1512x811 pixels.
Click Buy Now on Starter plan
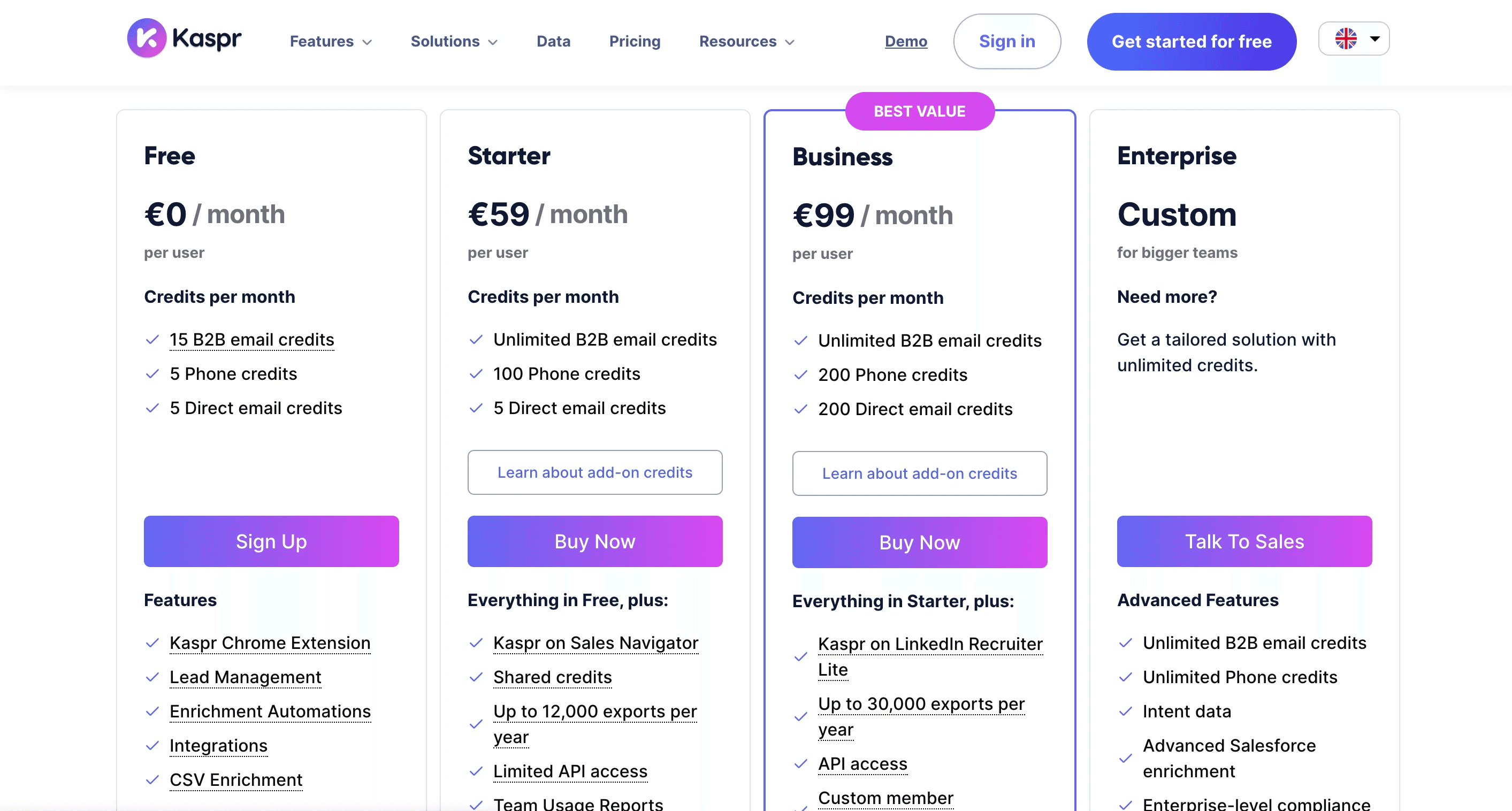coord(594,541)
